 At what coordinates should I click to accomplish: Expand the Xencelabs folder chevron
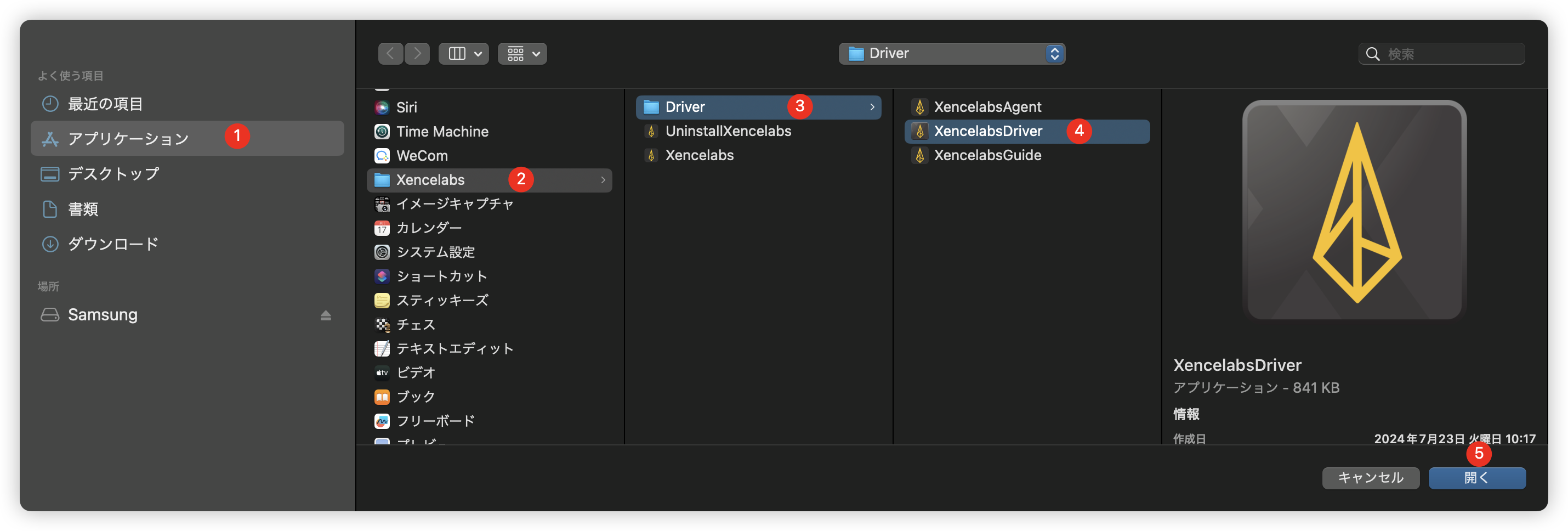(603, 179)
